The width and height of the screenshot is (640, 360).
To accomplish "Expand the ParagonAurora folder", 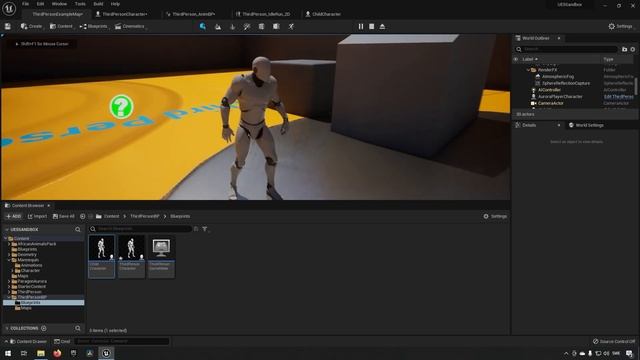I will [x=9, y=281].
